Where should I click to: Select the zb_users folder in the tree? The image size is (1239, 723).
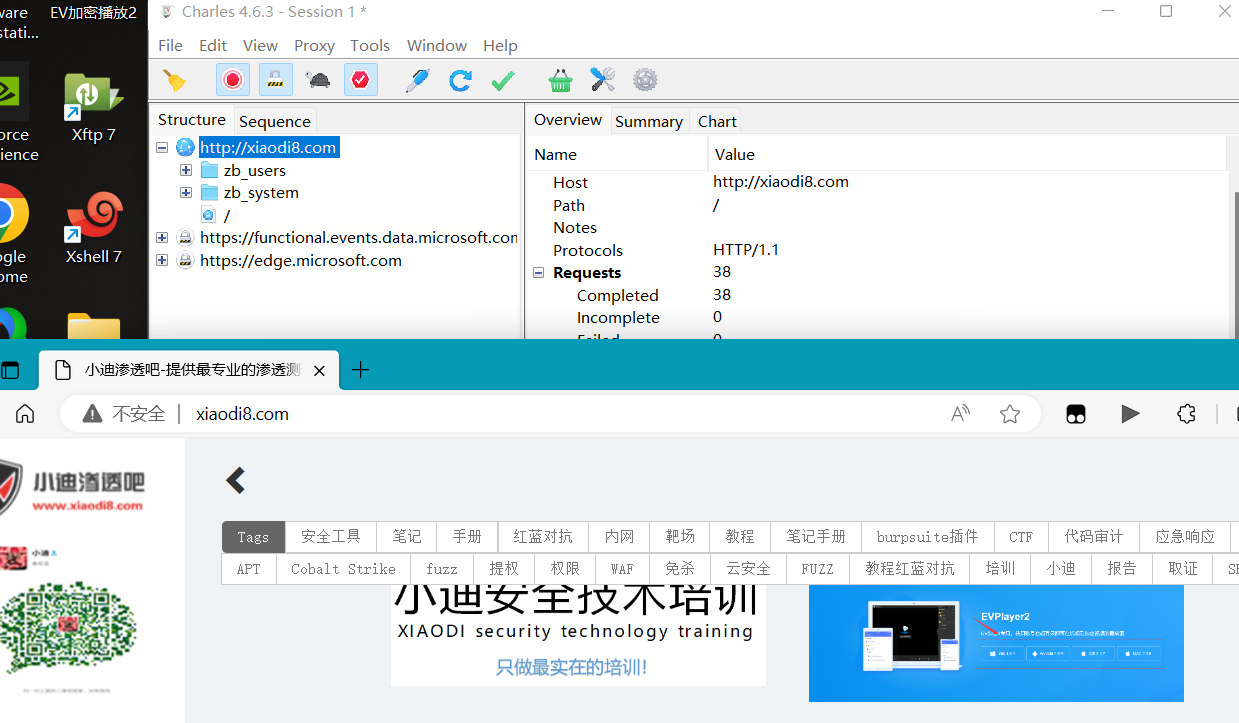[254, 170]
